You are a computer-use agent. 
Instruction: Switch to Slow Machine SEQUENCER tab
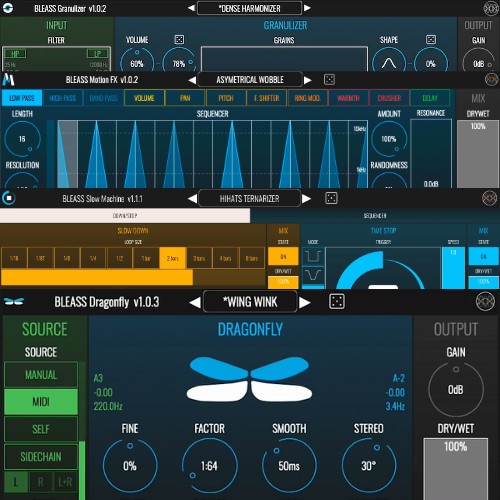[x=375, y=216]
